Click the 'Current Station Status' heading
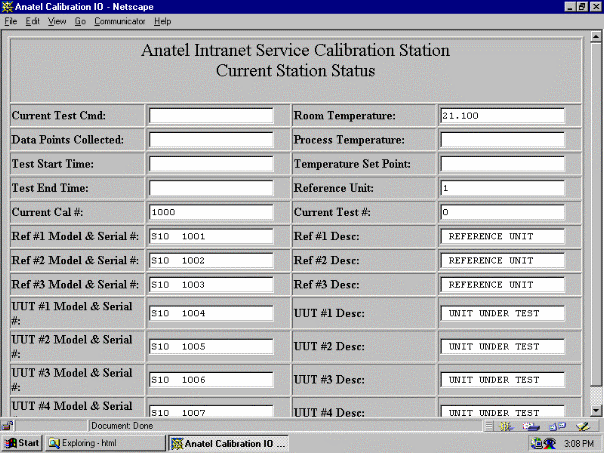The height and width of the screenshot is (453, 604). [x=295, y=71]
